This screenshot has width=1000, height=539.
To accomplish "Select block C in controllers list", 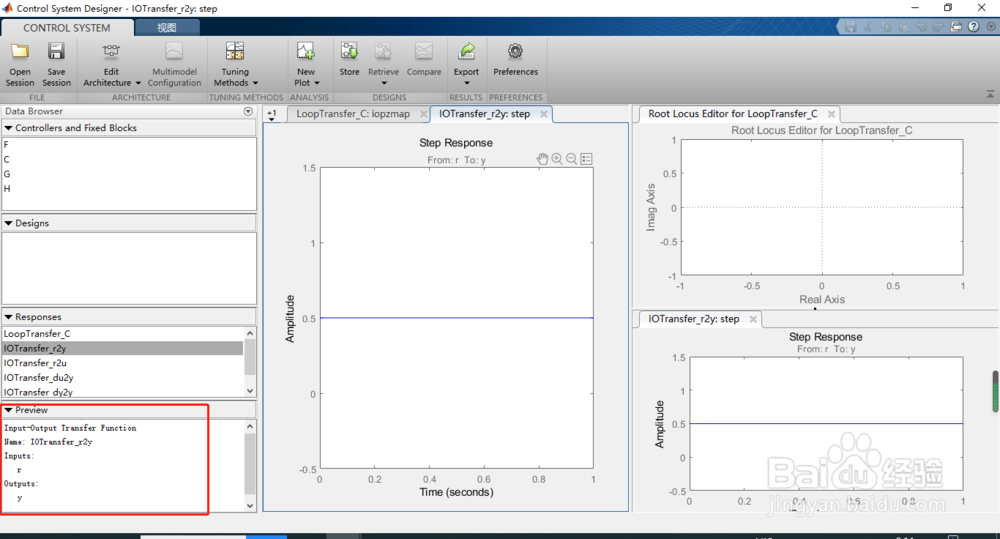I will [129, 159].
